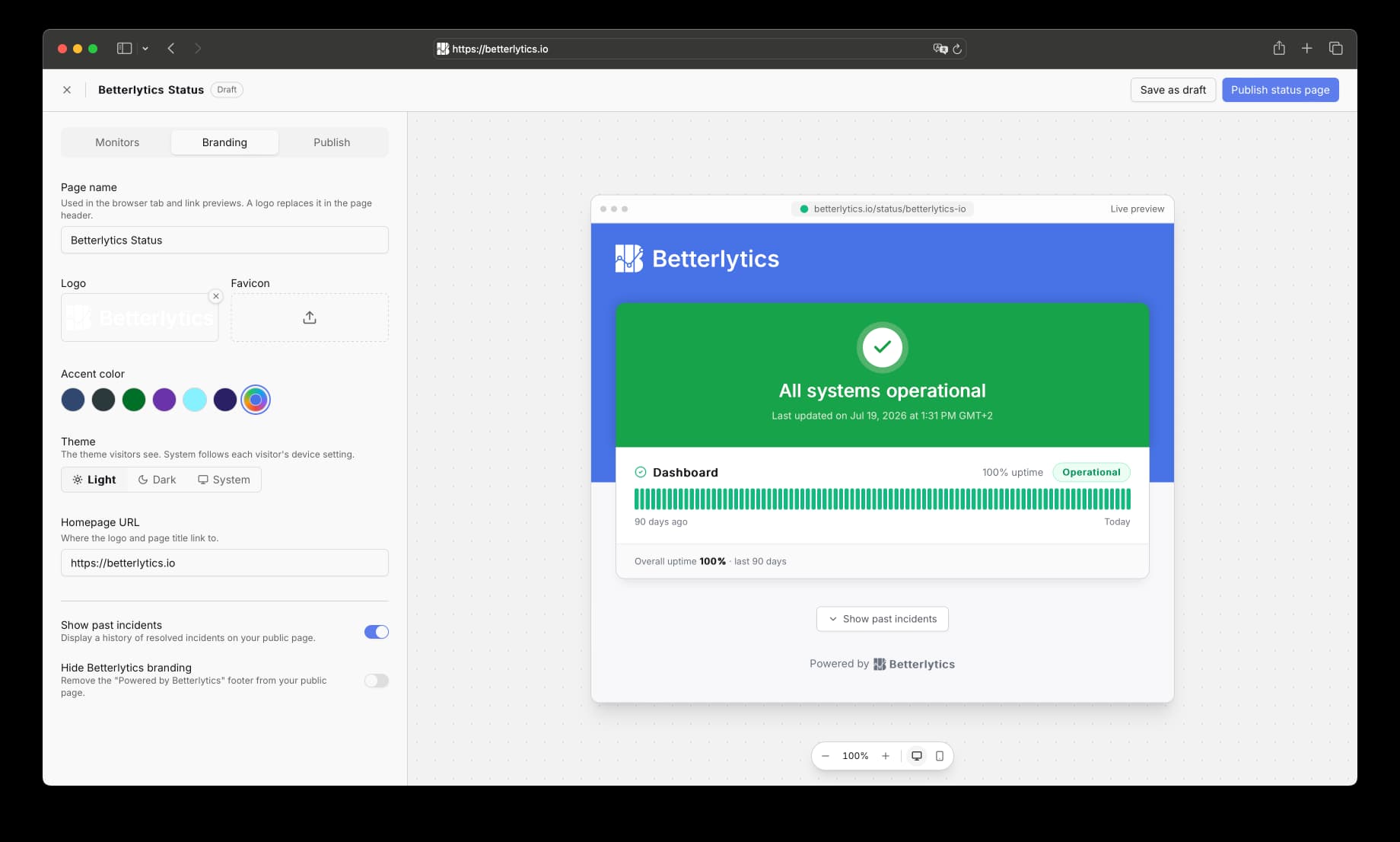Click the browser address bar

pyautogui.click(x=700, y=49)
